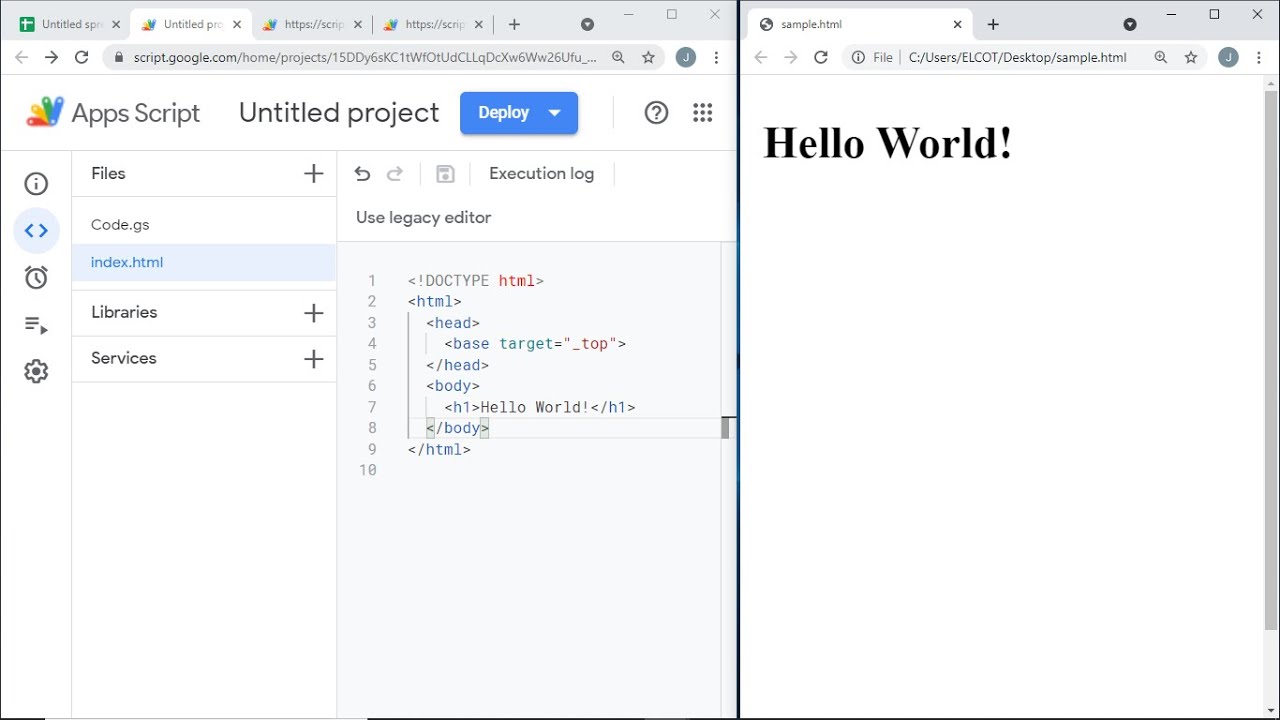Open zoom control in Apps Script address bar
The height and width of the screenshot is (720, 1280).
(618, 58)
